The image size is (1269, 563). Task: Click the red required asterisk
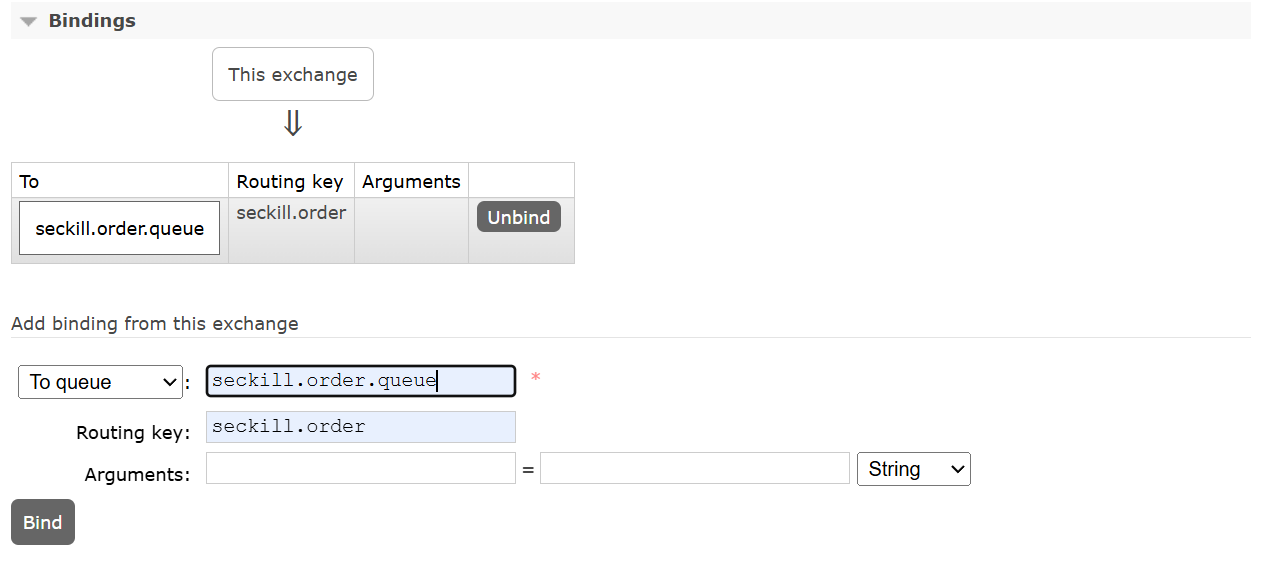coord(536,378)
